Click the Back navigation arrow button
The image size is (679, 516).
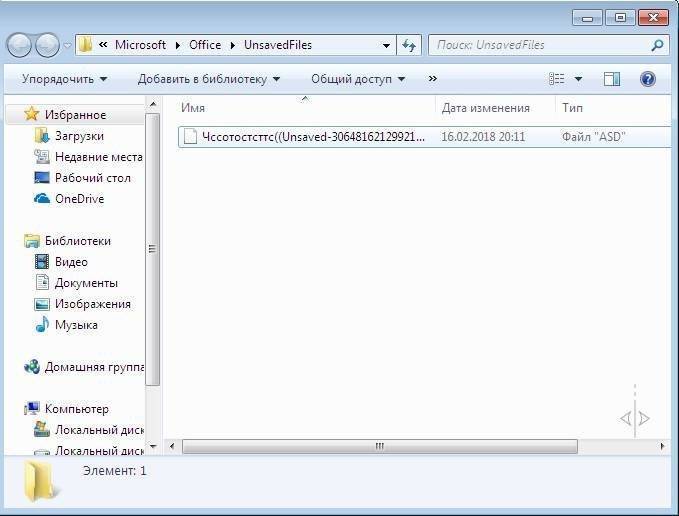(19, 45)
